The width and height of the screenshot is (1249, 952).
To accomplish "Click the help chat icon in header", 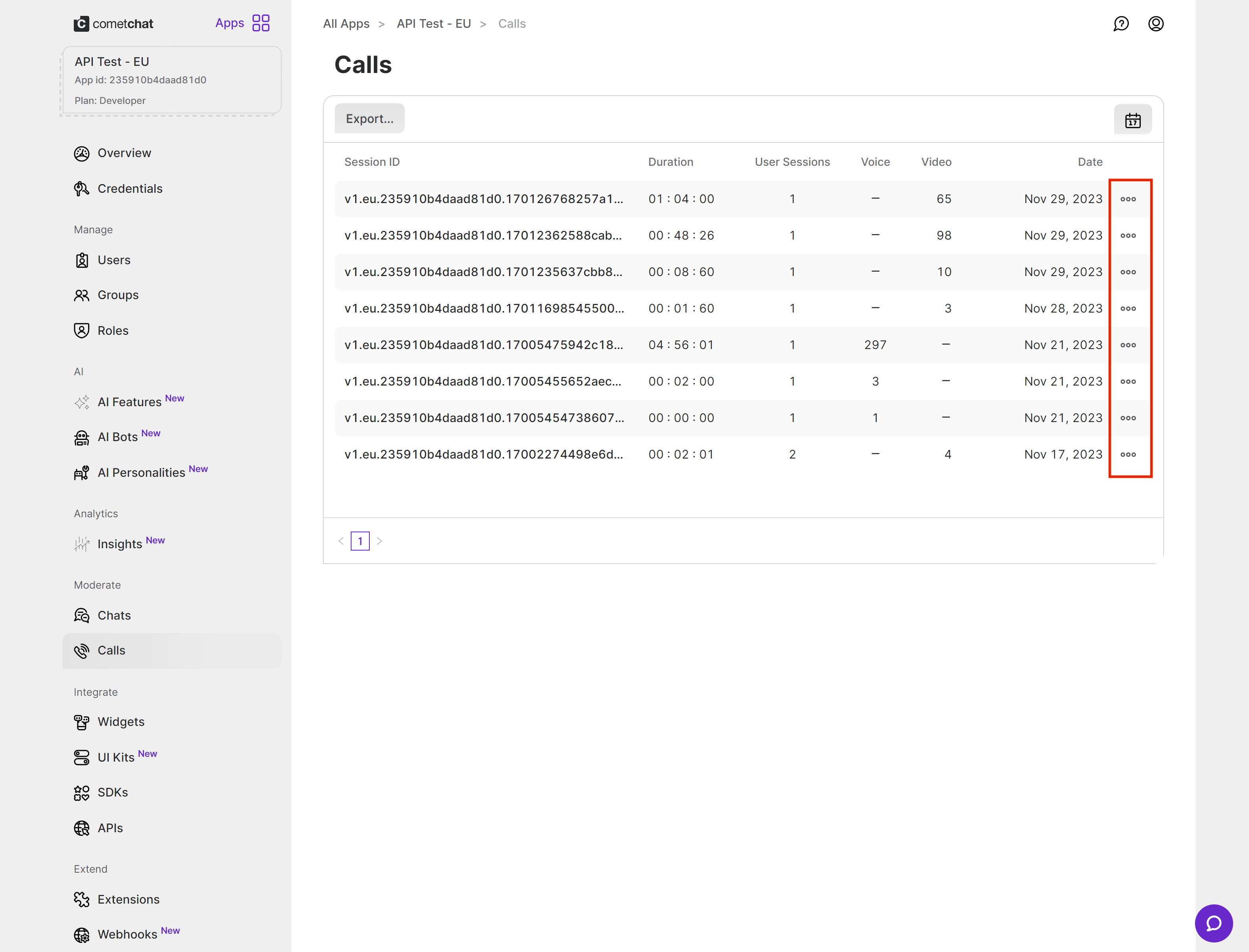I will (1121, 24).
